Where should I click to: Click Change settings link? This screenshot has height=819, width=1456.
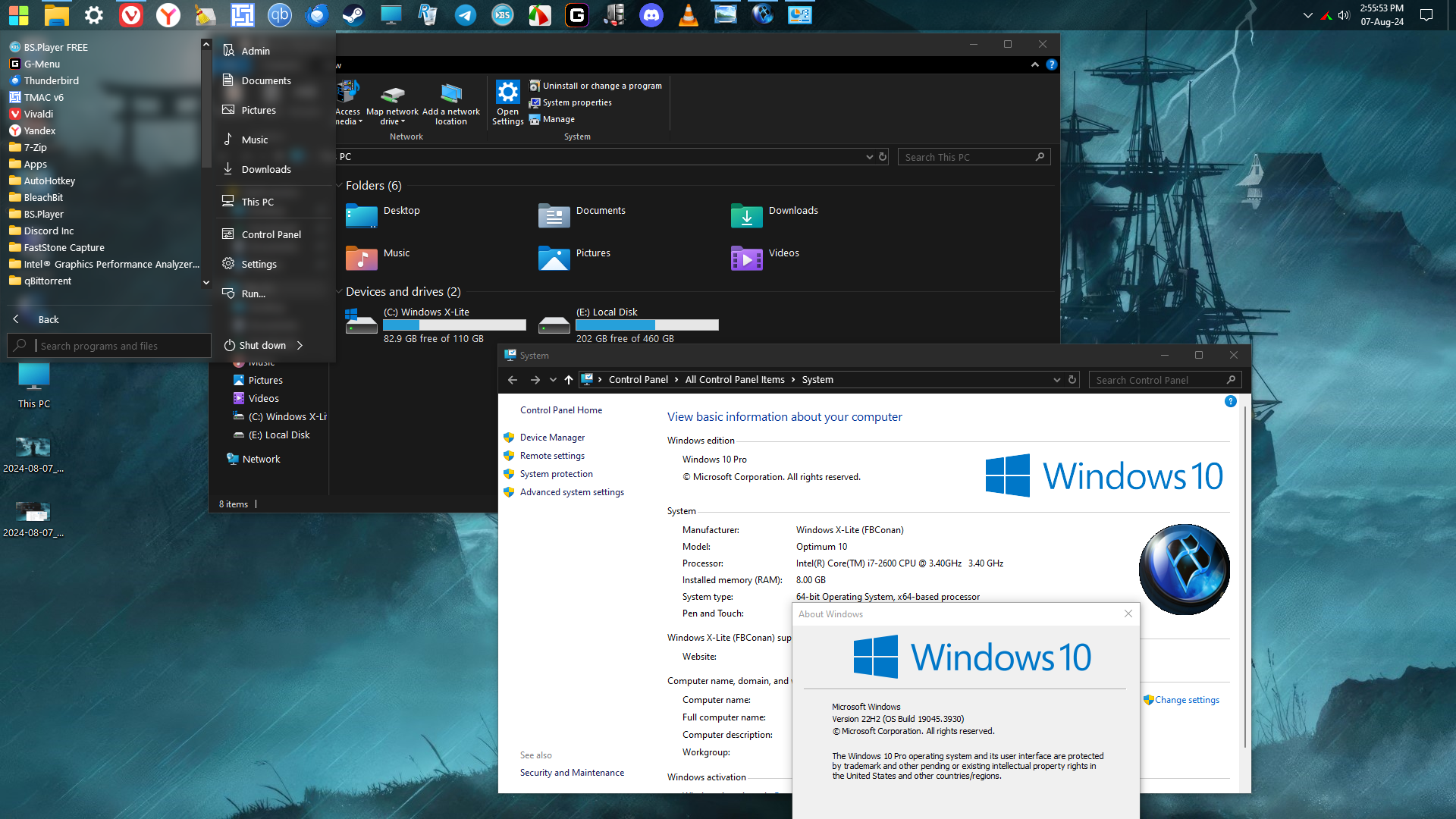point(1187,700)
